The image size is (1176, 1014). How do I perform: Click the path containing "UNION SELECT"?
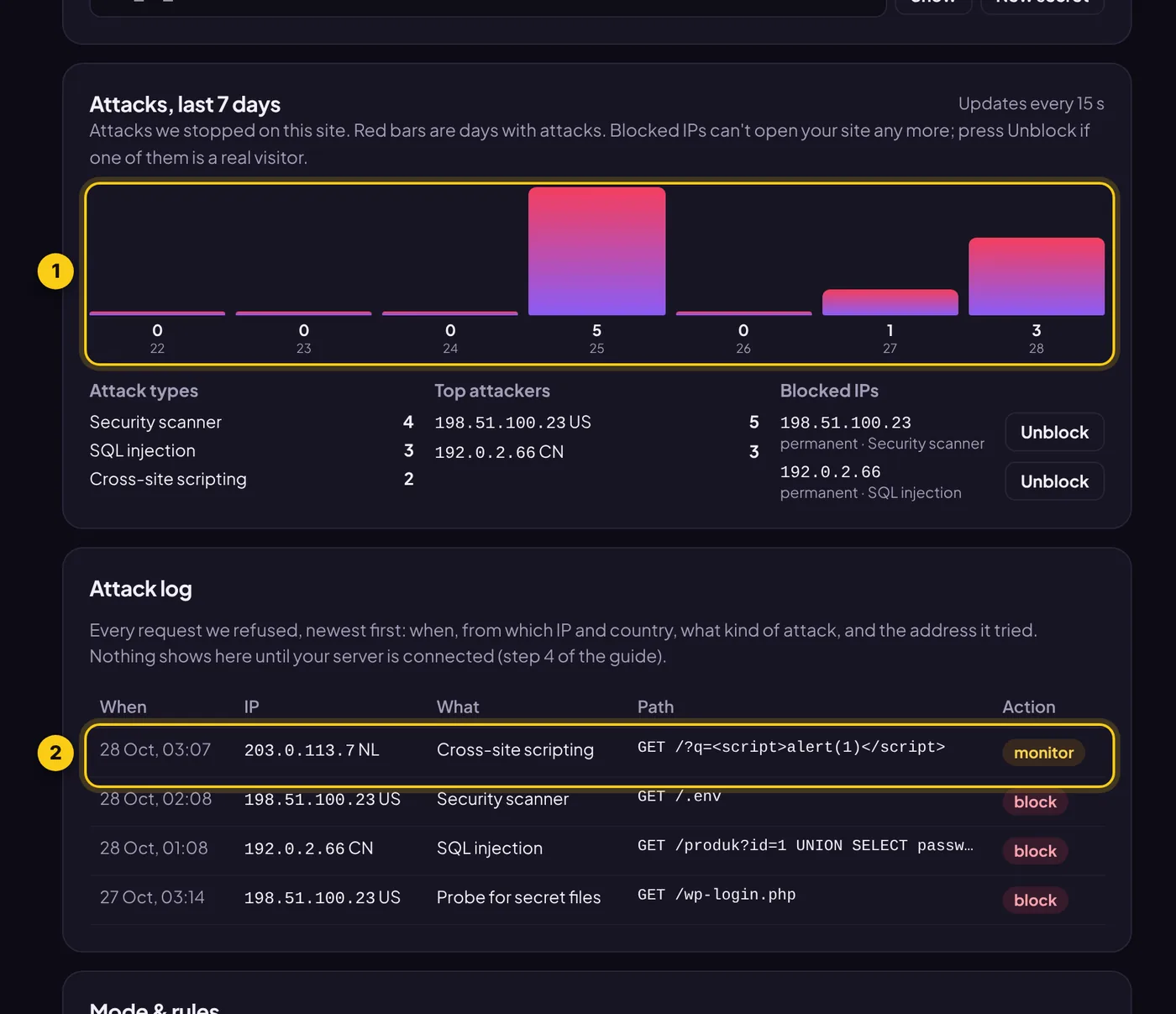point(805,845)
